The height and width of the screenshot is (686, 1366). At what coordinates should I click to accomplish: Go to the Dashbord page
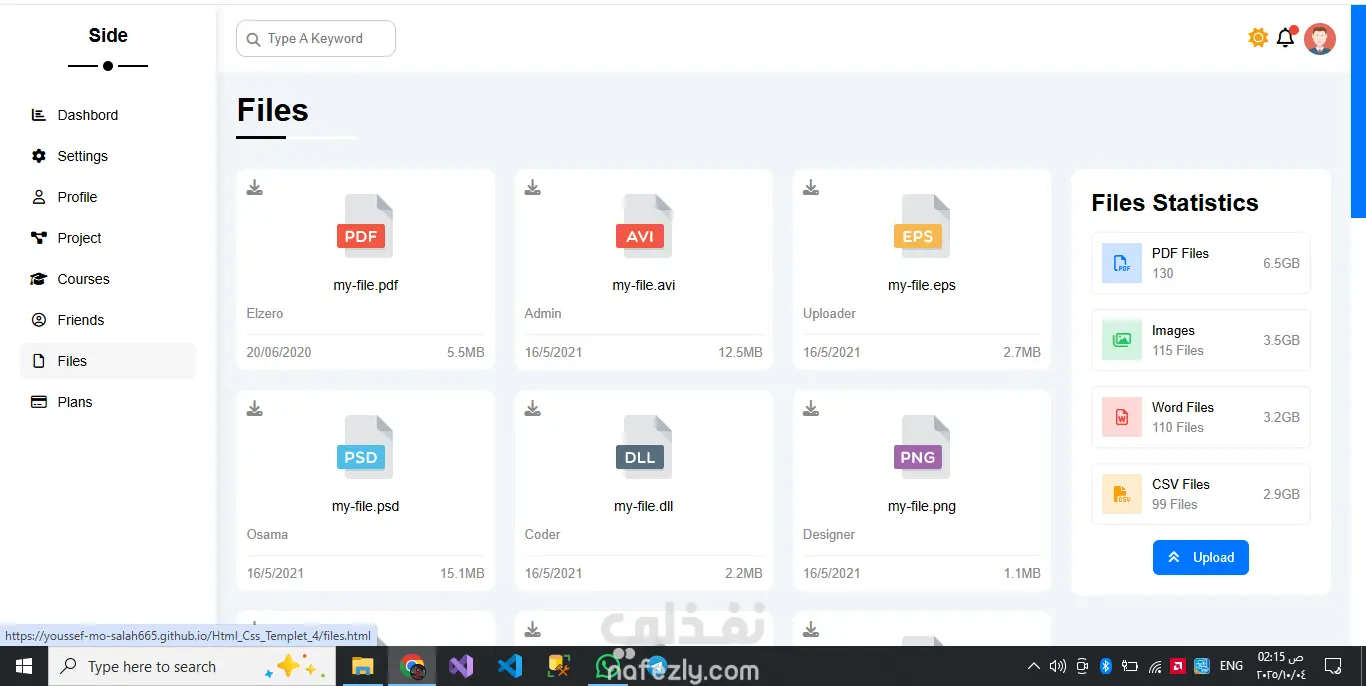click(108, 115)
